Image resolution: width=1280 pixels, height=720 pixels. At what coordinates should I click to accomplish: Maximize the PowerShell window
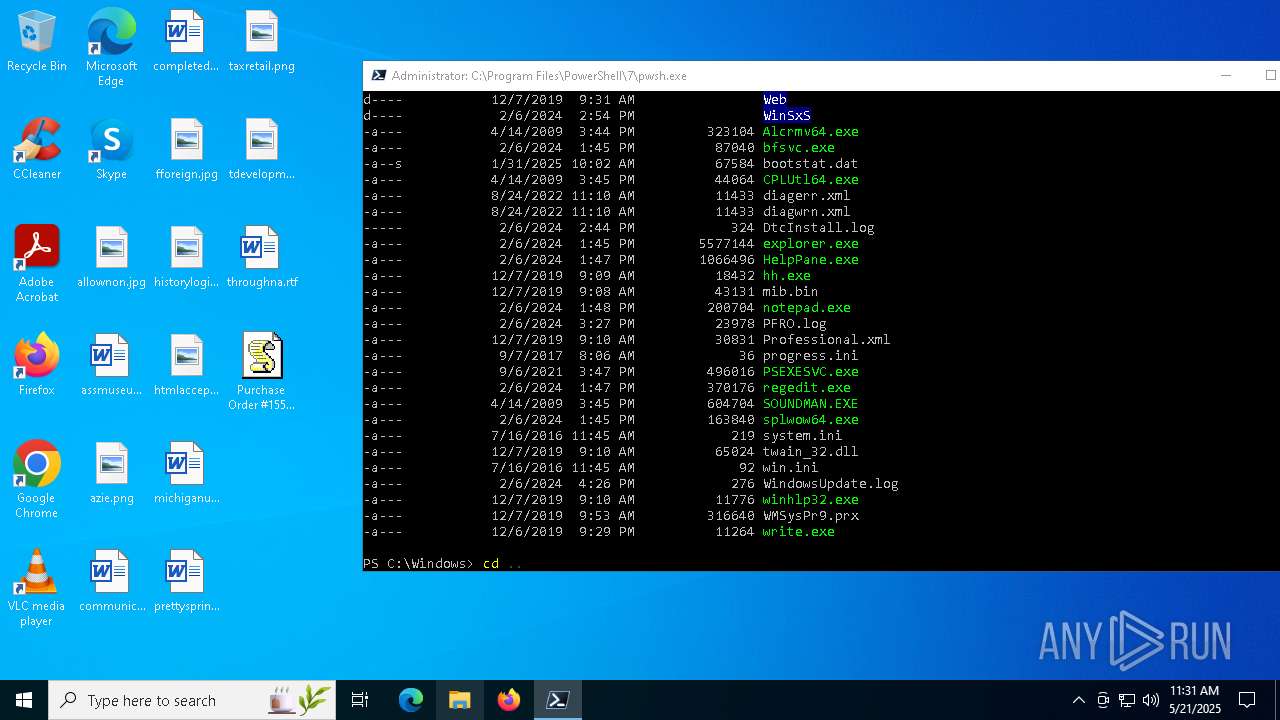1270,76
